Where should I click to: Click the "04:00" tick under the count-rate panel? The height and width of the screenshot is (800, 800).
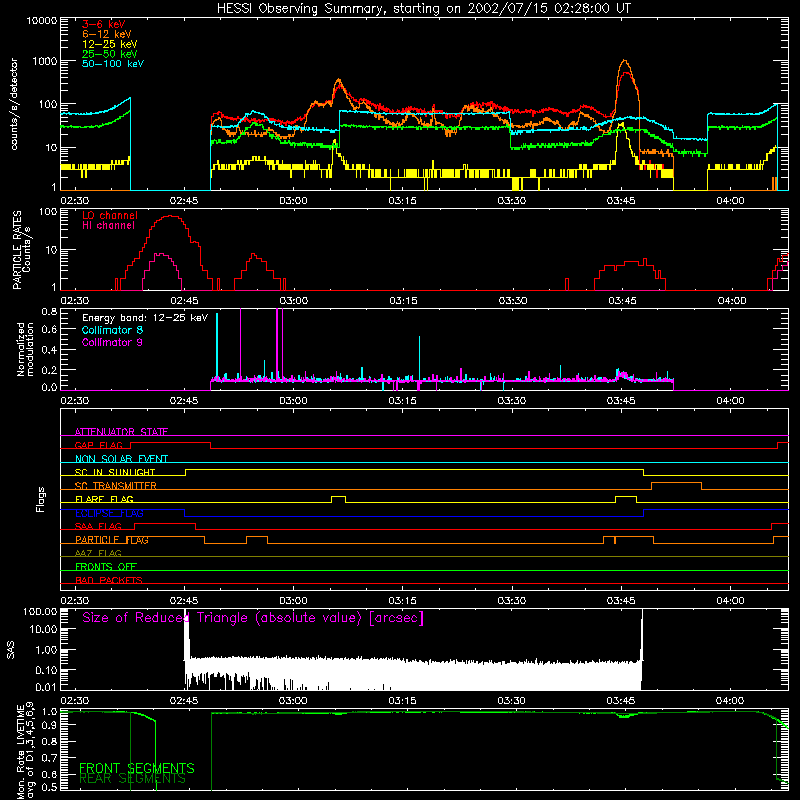click(x=730, y=201)
